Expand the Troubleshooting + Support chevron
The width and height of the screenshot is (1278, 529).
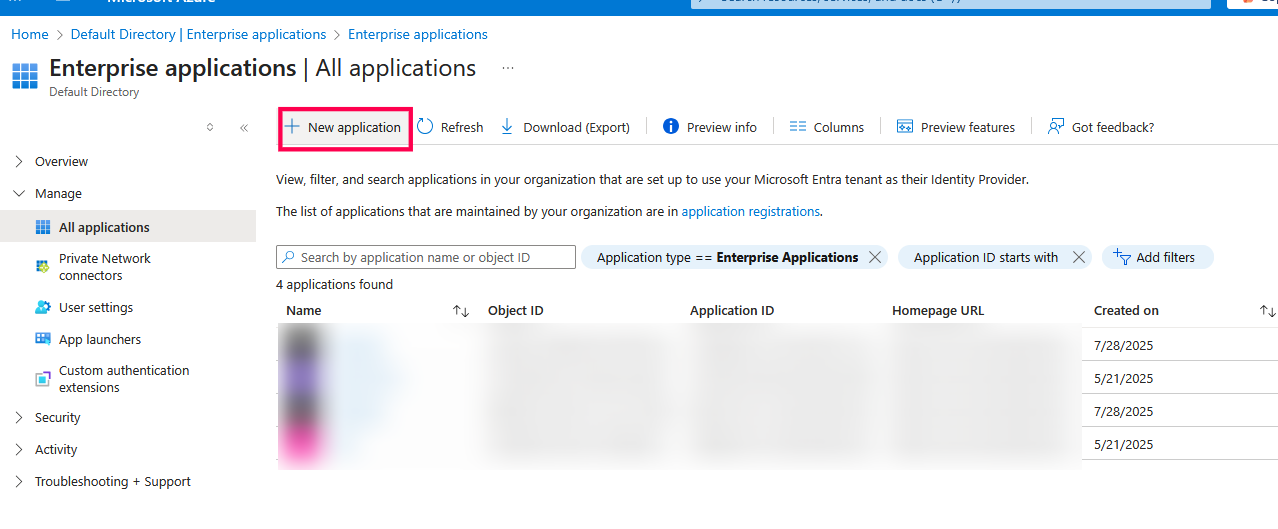(19, 481)
